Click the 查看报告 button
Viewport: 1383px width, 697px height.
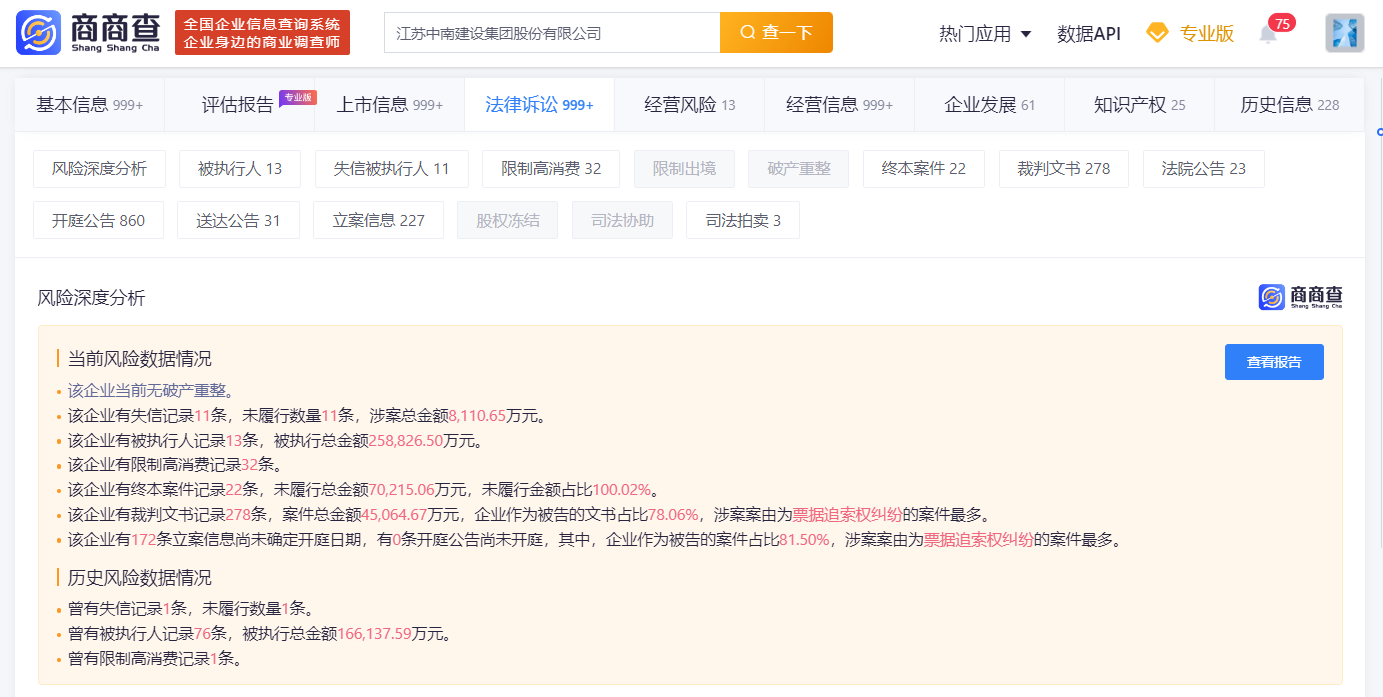(1274, 361)
